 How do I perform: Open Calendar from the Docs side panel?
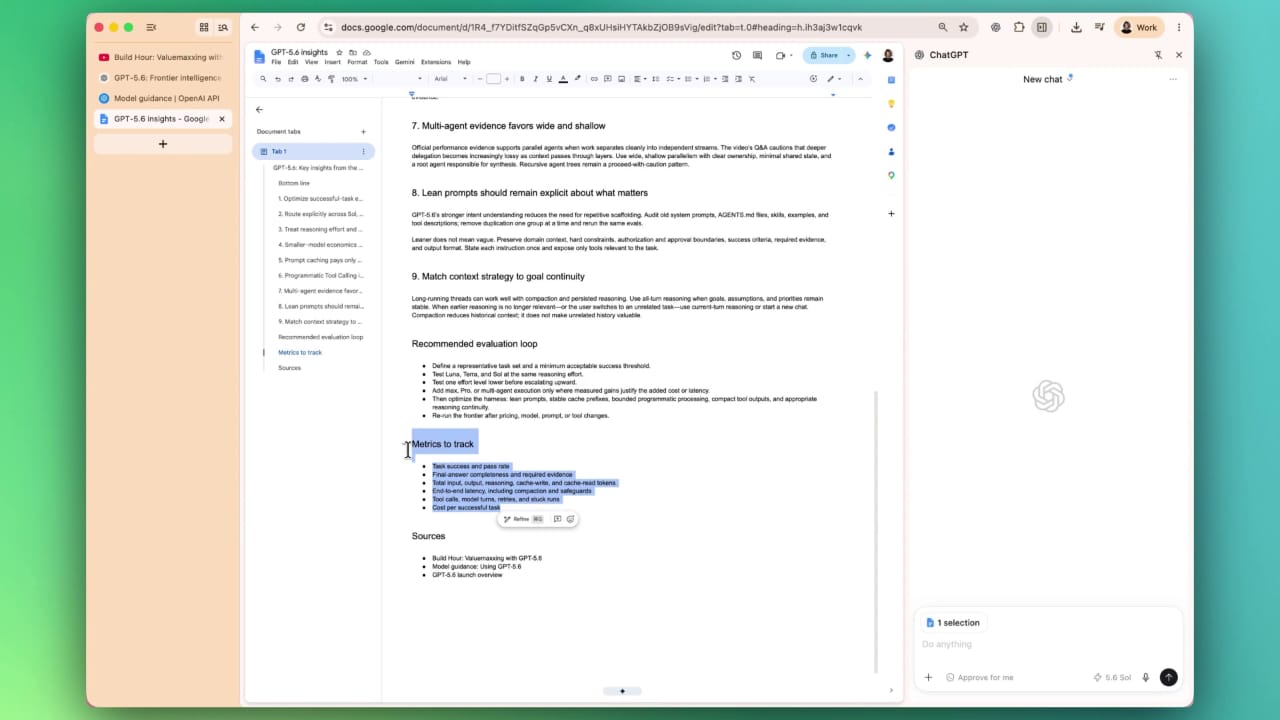[x=891, y=80]
